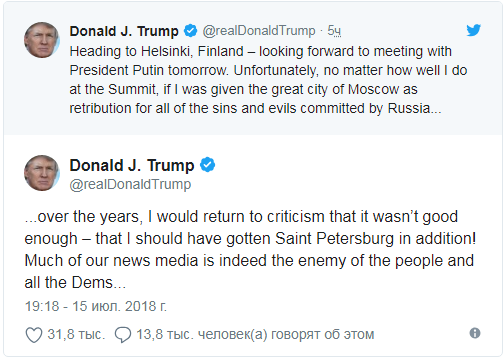
Task: Open the @realDonaldTrump handle under the lower name
Action: pos(130,184)
